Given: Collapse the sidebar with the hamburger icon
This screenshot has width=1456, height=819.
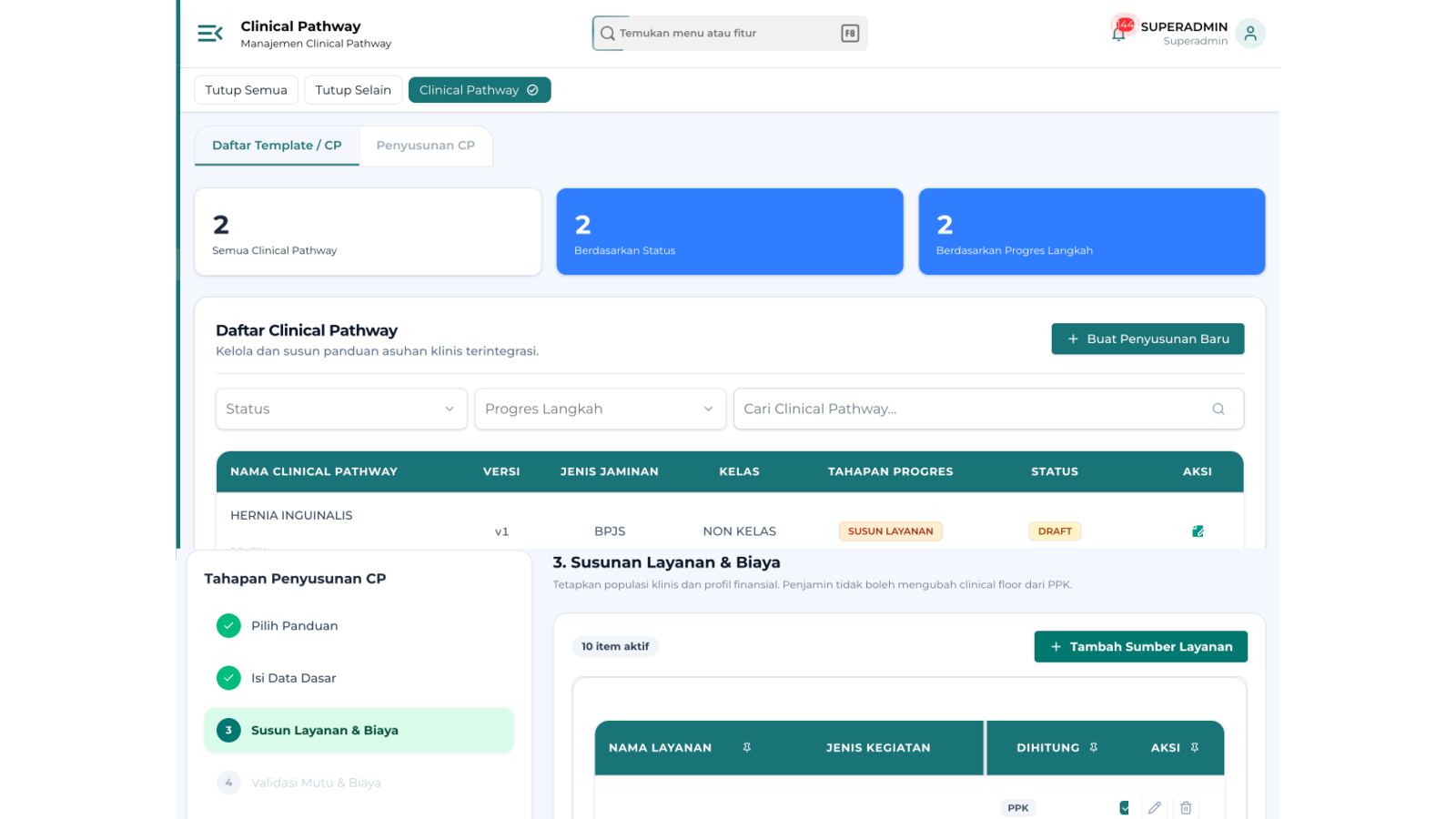Looking at the screenshot, I should coord(210,34).
